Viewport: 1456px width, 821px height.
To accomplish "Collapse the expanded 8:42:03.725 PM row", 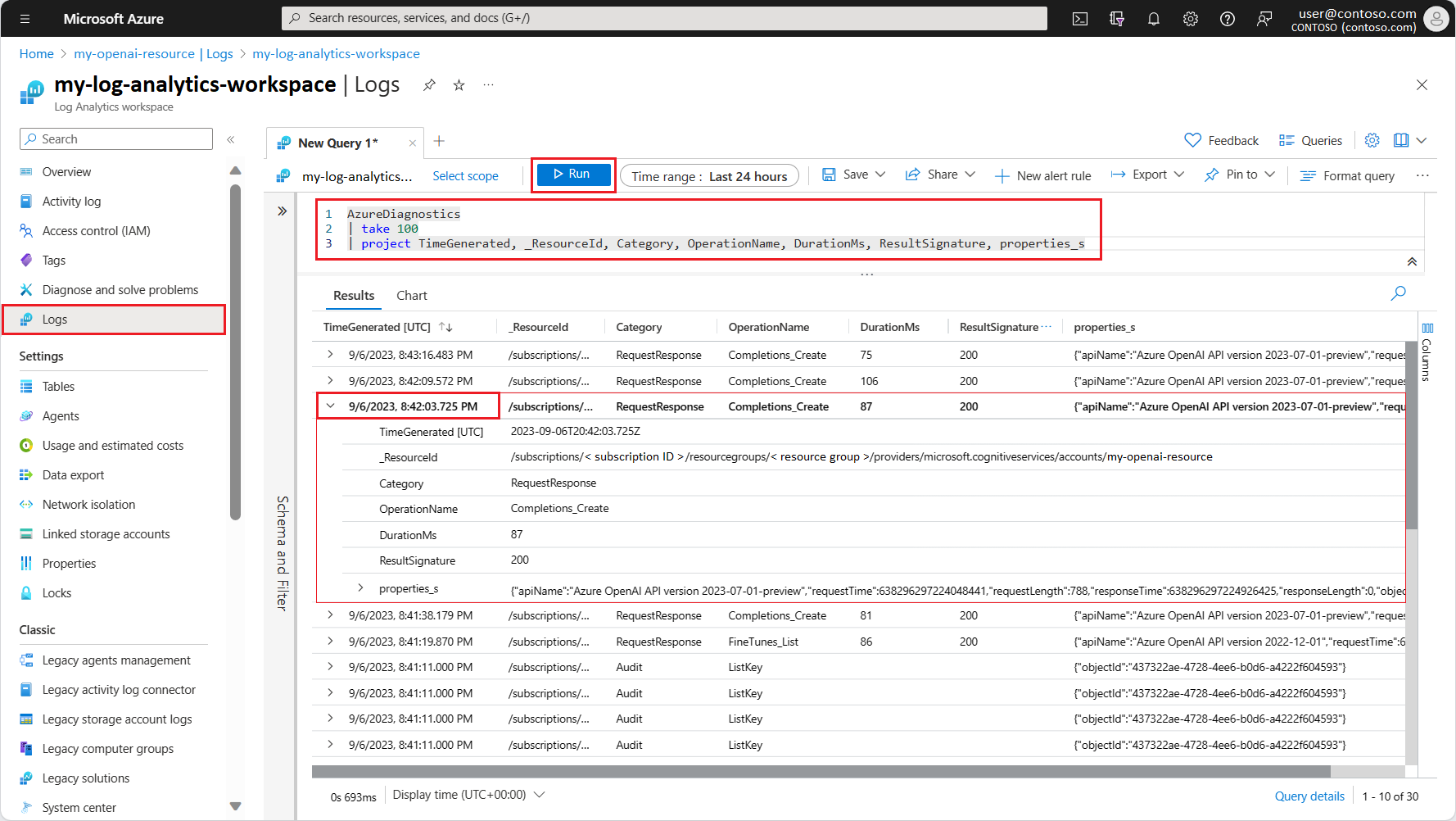I will (x=331, y=406).
